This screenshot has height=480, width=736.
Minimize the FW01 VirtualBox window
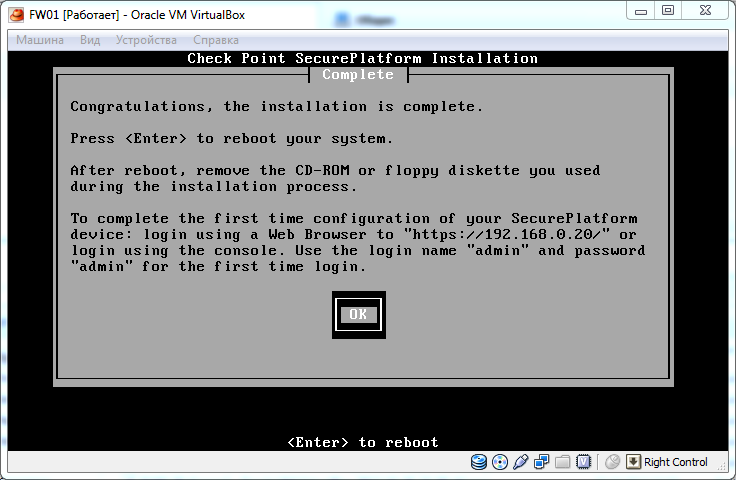point(641,11)
